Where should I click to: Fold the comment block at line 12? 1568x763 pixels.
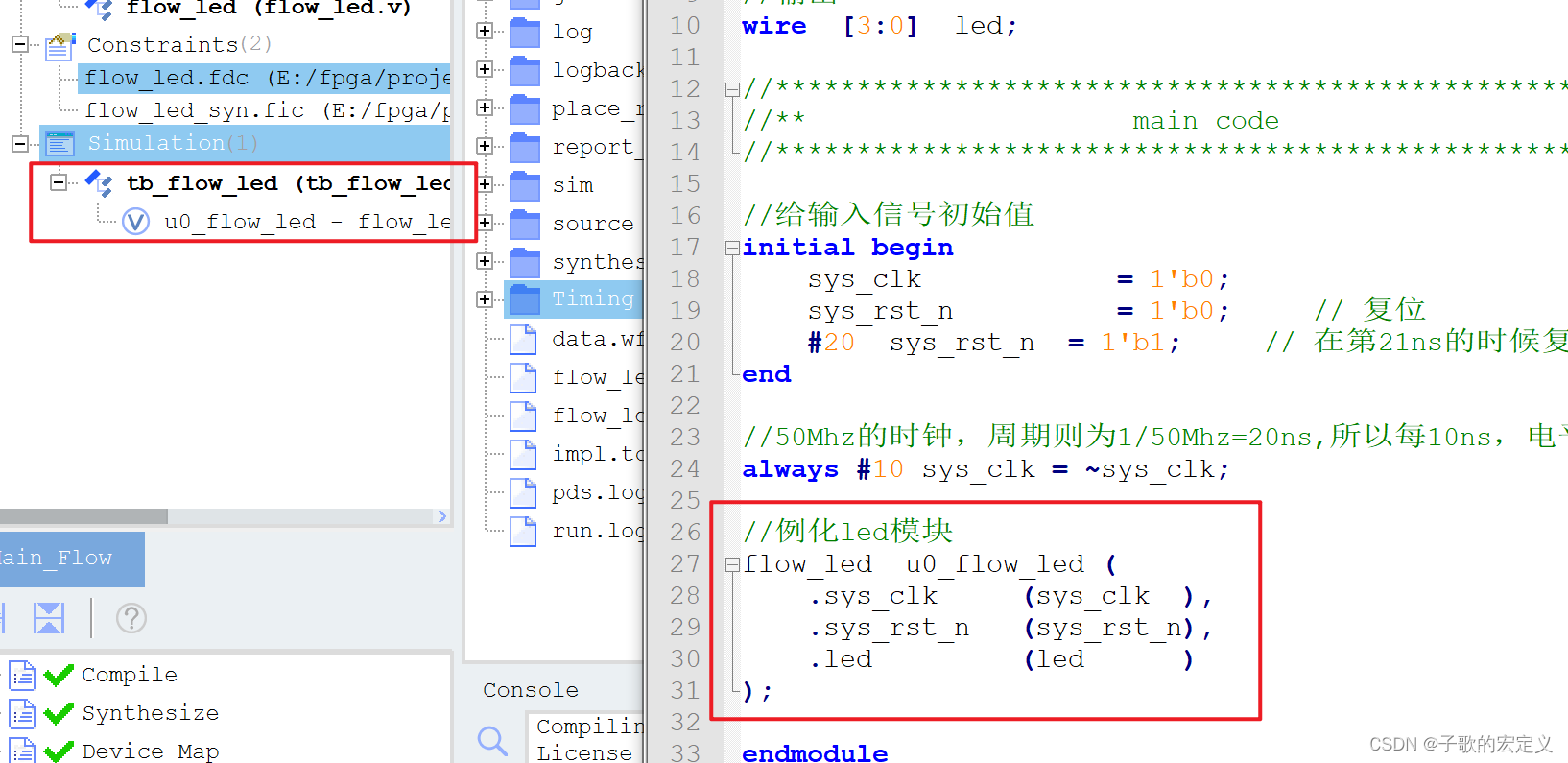tap(732, 89)
